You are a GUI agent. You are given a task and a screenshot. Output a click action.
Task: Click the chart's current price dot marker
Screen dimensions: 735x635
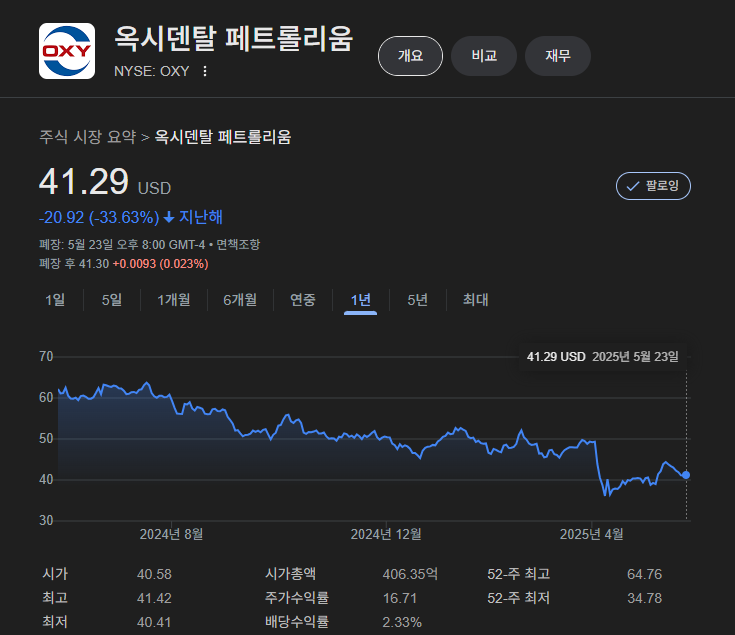point(686,475)
